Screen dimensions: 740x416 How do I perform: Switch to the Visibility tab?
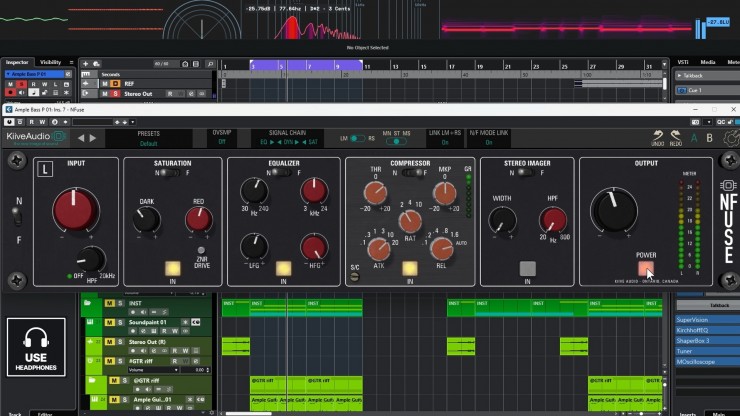coord(50,62)
